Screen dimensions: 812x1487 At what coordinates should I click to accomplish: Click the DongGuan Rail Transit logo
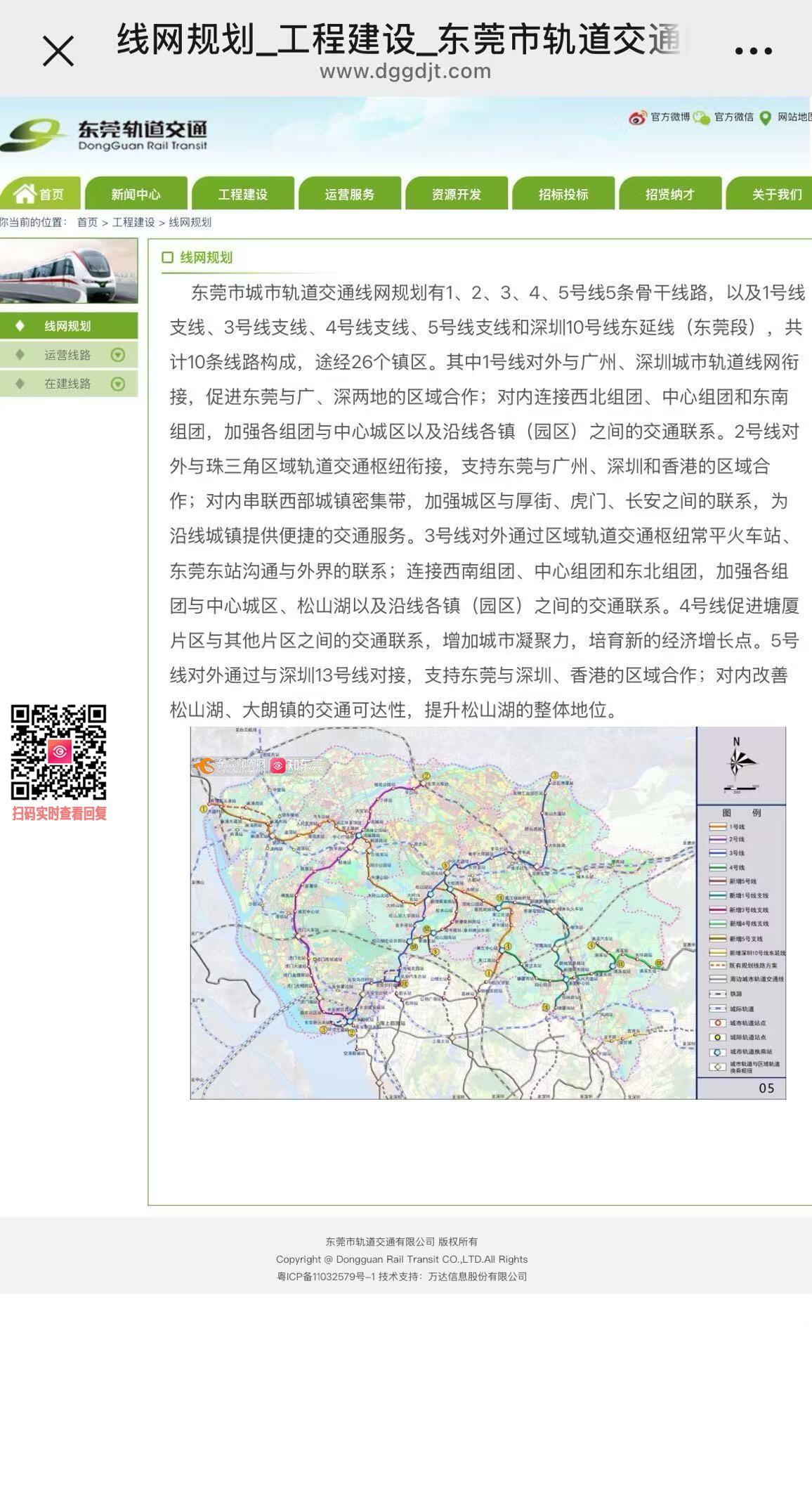point(105,135)
